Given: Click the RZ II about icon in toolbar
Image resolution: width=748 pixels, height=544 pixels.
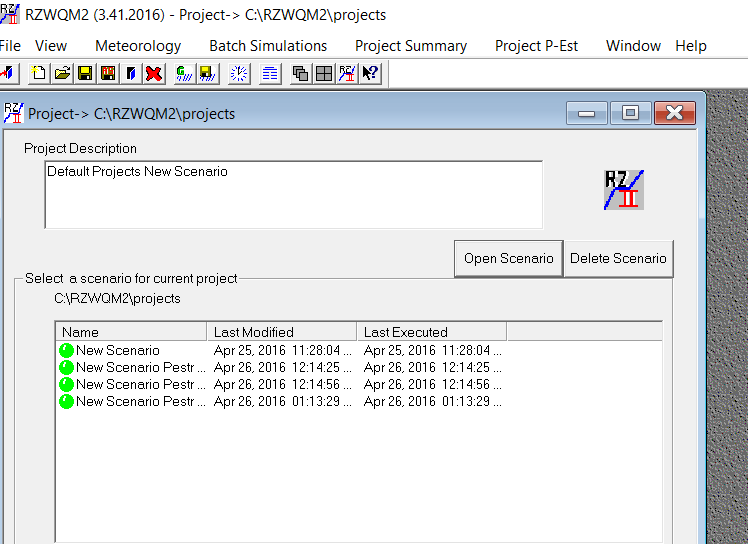Looking at the screenshot, I should coord(347,73).
